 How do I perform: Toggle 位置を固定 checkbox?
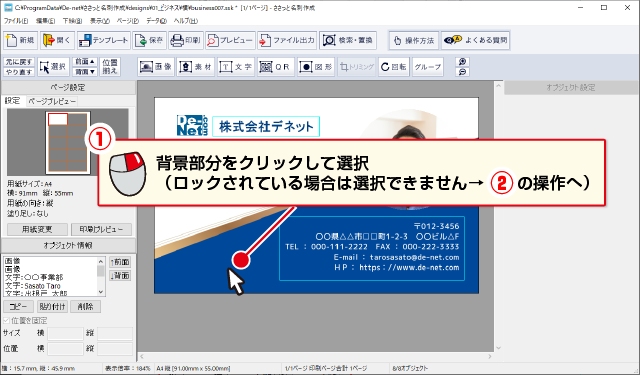(x=7, y=321)
